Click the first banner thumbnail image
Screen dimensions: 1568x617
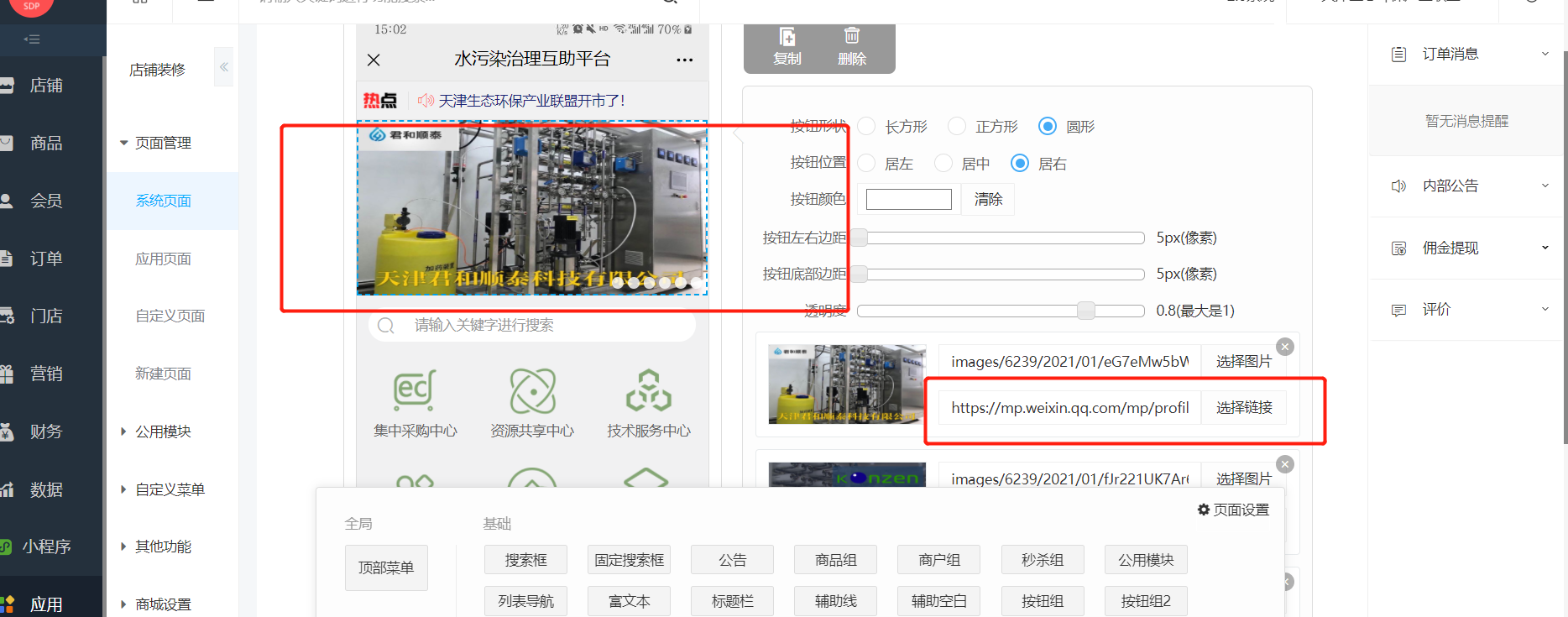pos(847,384)
